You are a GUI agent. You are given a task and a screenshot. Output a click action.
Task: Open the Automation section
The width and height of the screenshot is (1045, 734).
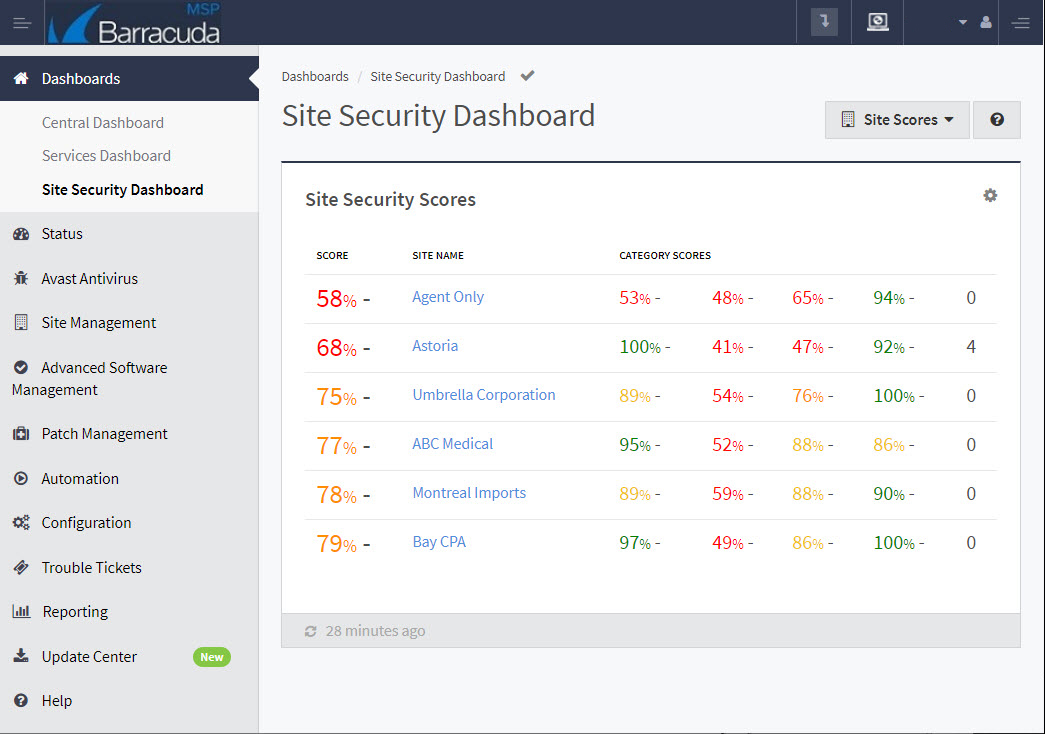click(80, 479)
